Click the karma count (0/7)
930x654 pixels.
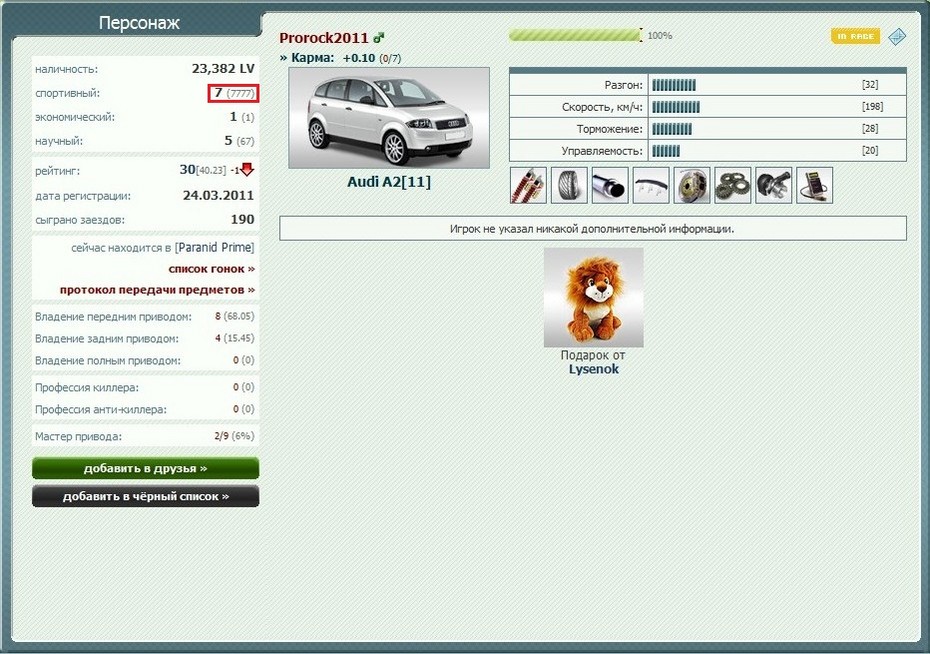click(x=390, y=58)
